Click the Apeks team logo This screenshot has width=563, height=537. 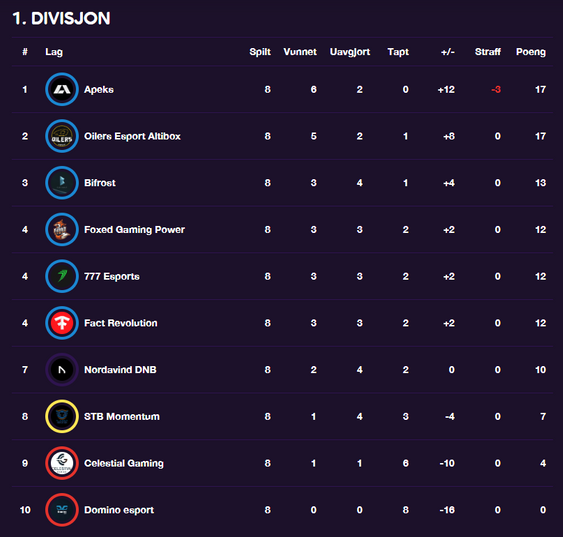pos(62,89)
